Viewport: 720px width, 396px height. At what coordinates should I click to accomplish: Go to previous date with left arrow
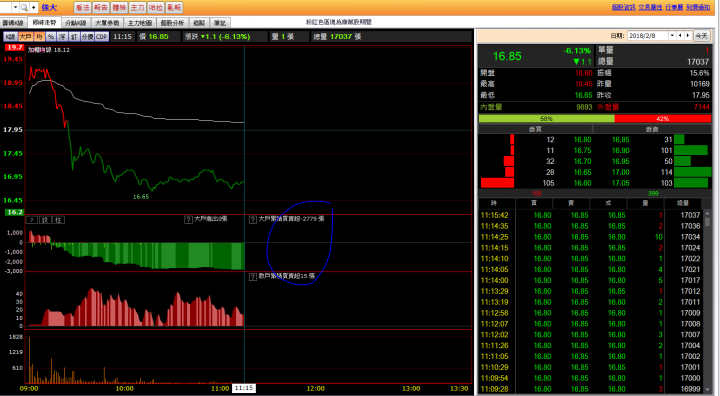(680, 36)
